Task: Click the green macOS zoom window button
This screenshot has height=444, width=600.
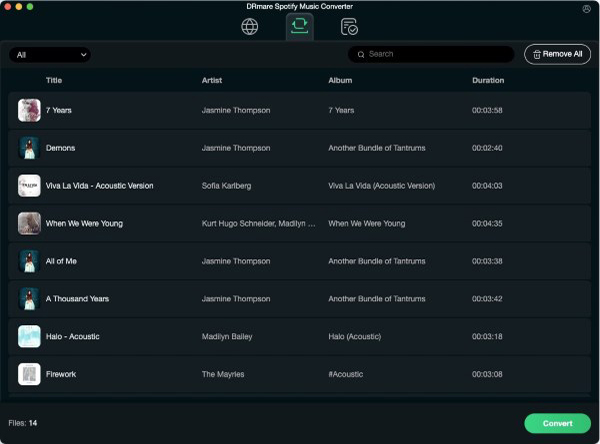Action: [x=30, y=7]
